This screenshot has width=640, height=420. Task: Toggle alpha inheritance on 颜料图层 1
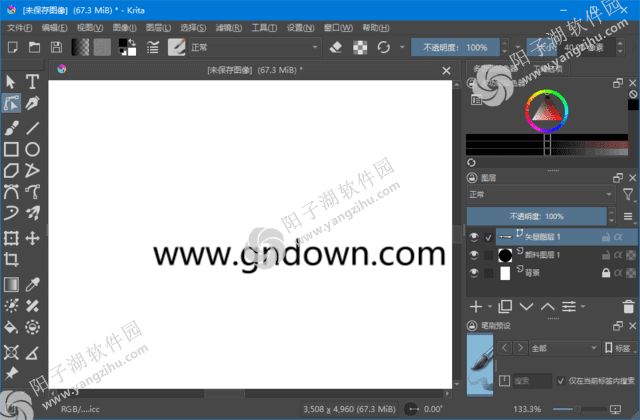click(x=618, y=255)
